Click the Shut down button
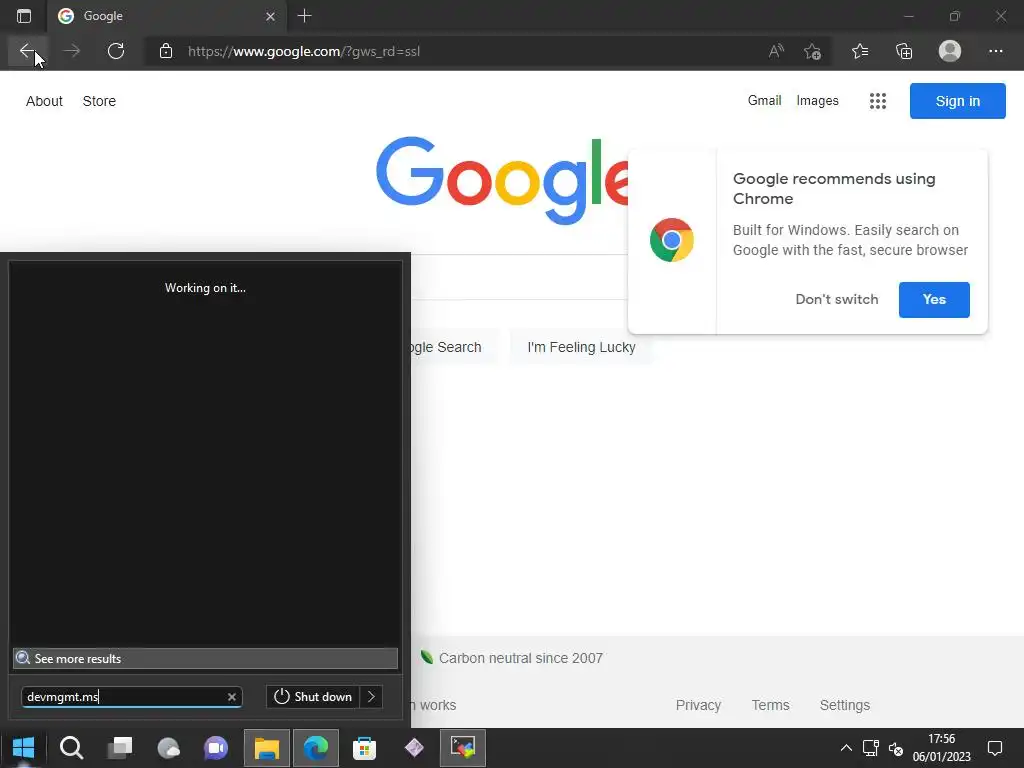Viewport: 1024px width, 768px height. (313, 697)
